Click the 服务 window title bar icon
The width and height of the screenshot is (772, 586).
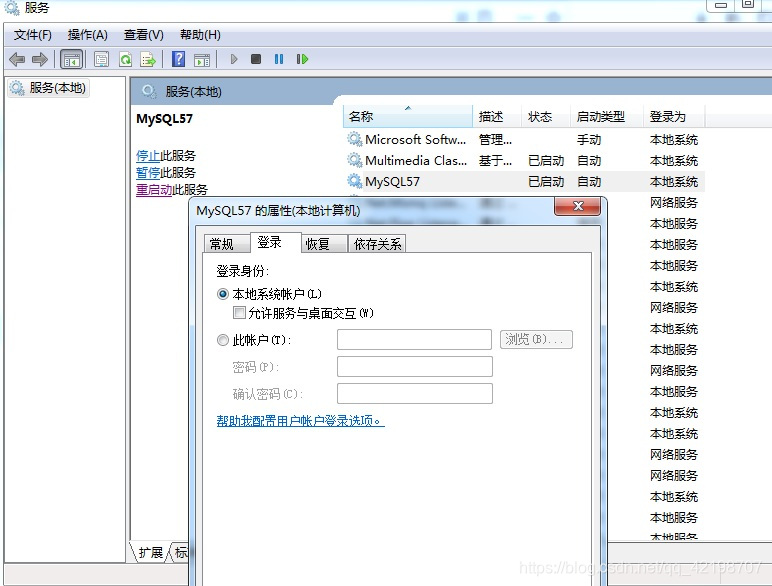click(x=12, y=7)
